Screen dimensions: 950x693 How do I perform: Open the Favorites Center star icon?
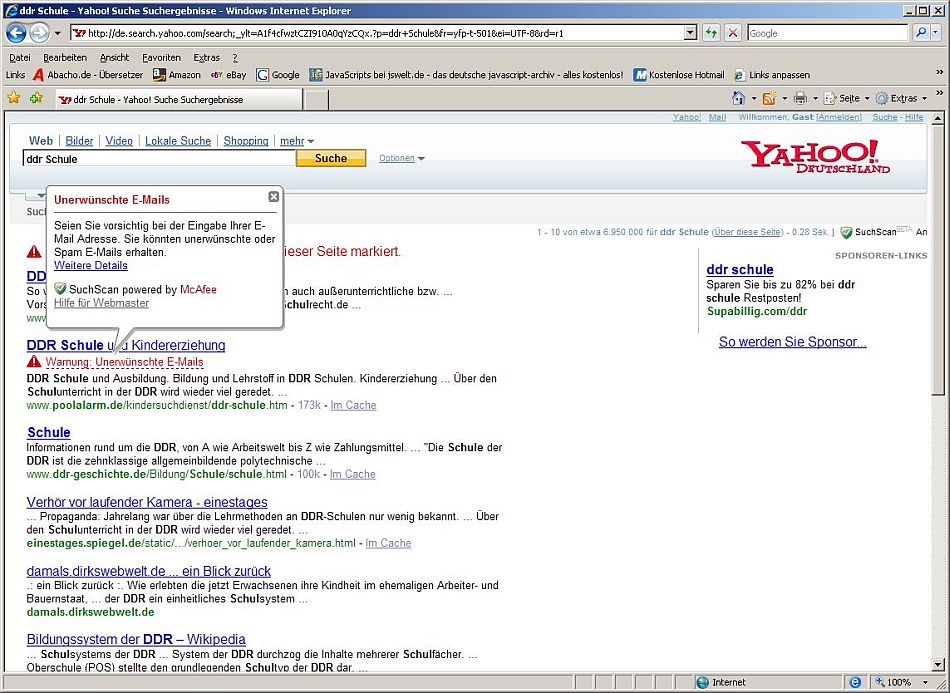tap(13, 98)
